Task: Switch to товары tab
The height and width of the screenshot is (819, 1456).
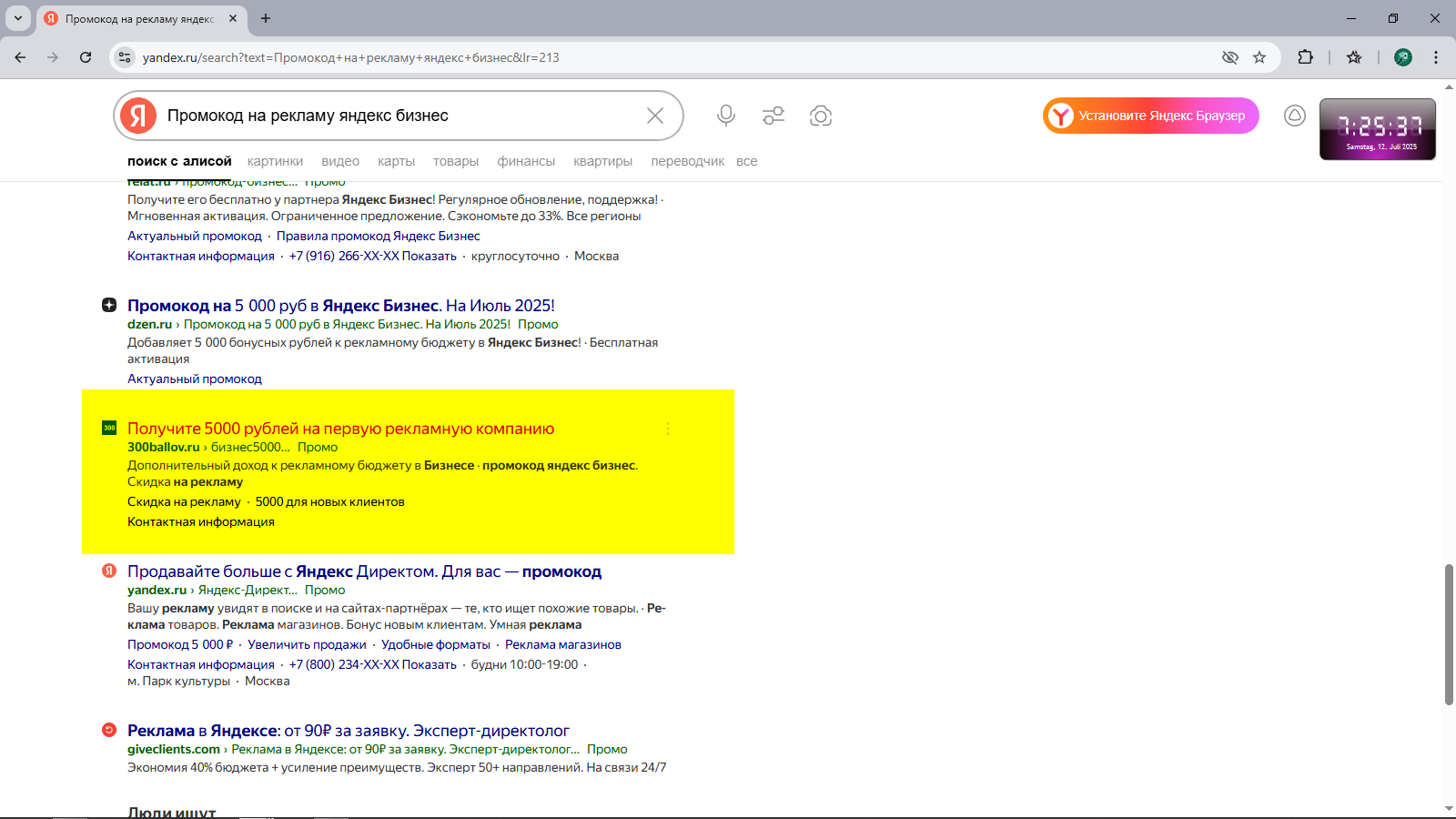Action: [x=456, y=161]
